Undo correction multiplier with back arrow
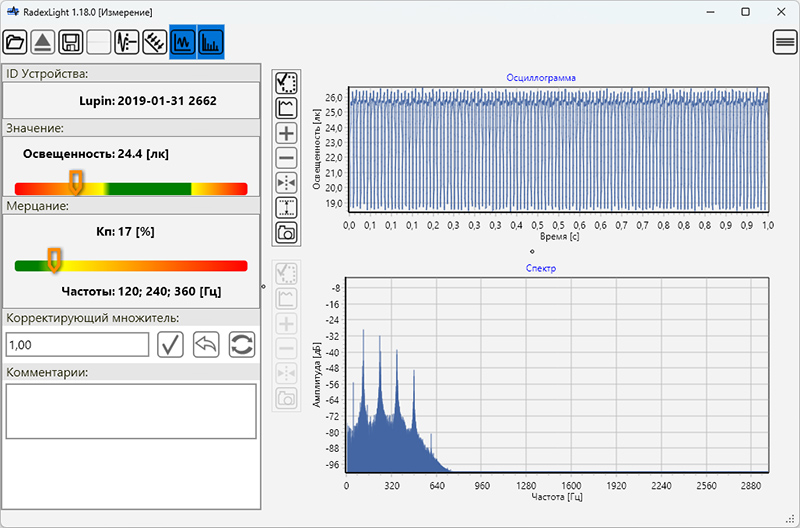Screen dimensions: 800x528 coord(206,345)
